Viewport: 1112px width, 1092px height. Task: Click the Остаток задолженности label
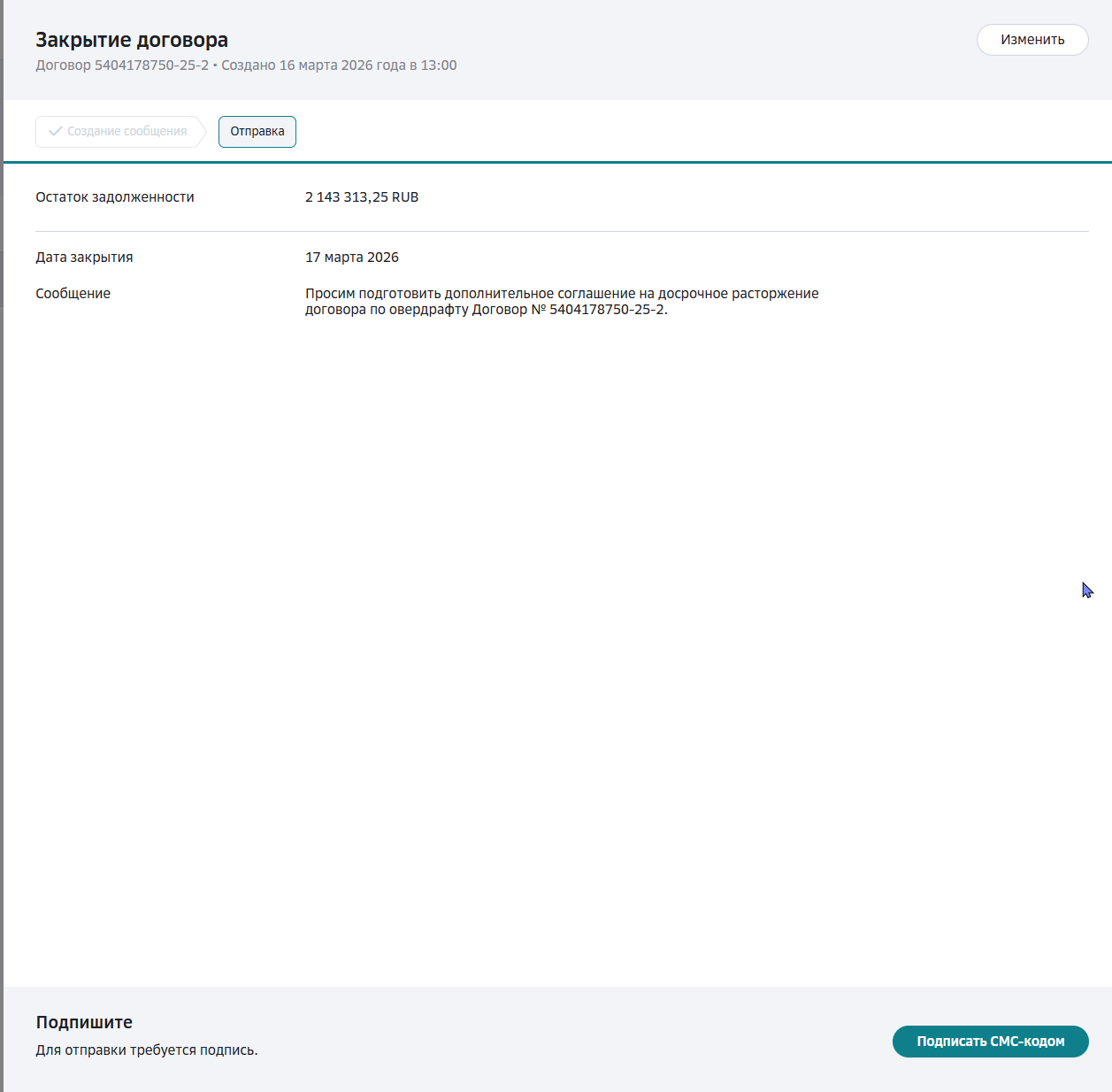(x=115, y=197)
